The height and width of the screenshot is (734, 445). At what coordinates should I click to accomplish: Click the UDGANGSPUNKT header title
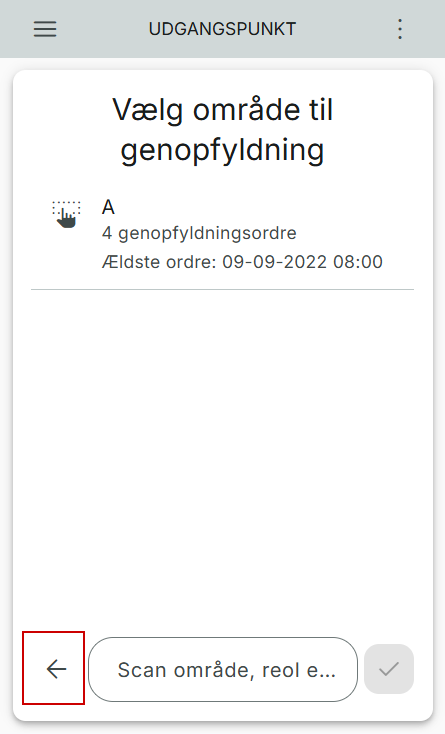222,29
